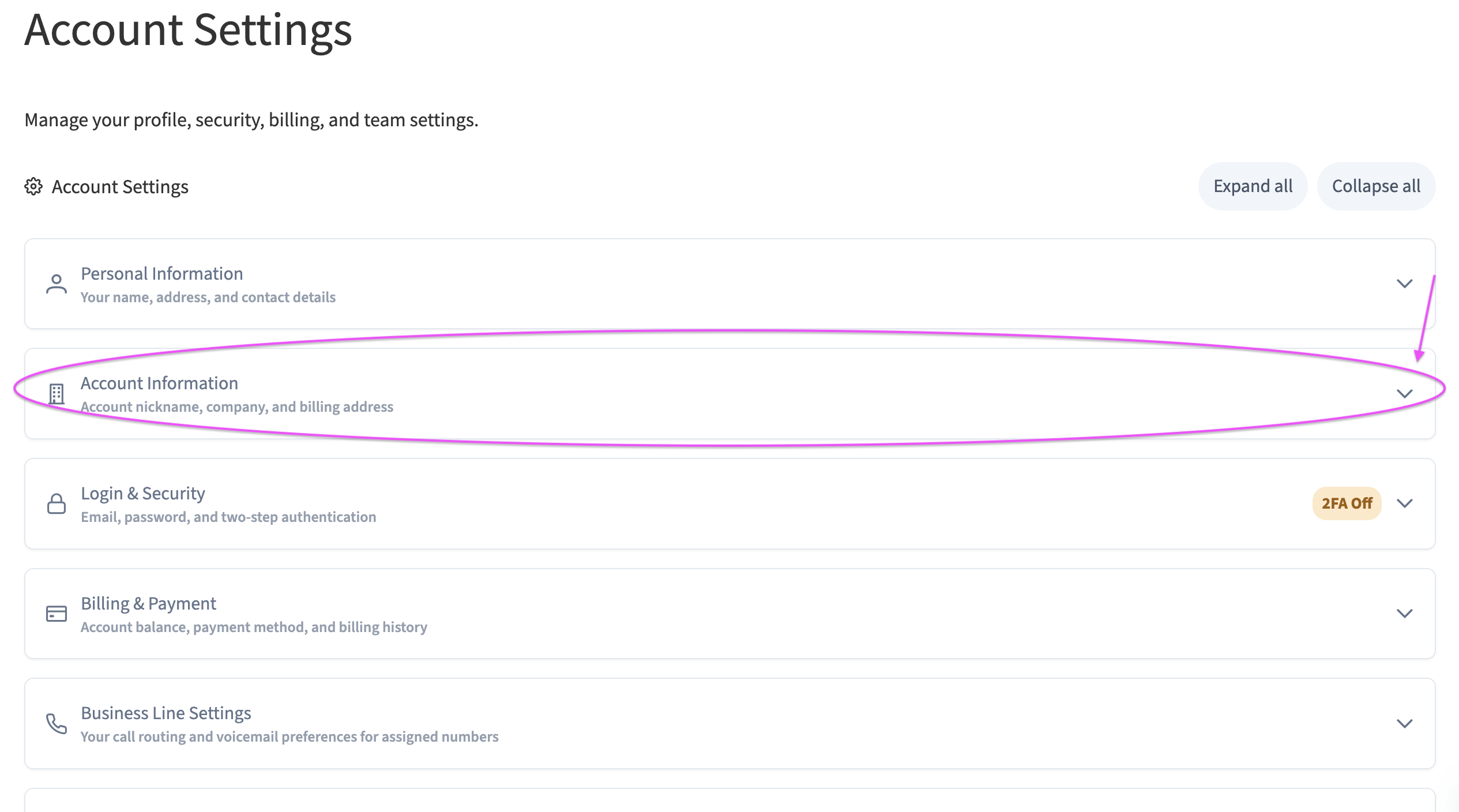Expand Business Line Settings with its chevron
1459x812 pixels.
(x=1405, y=723)
